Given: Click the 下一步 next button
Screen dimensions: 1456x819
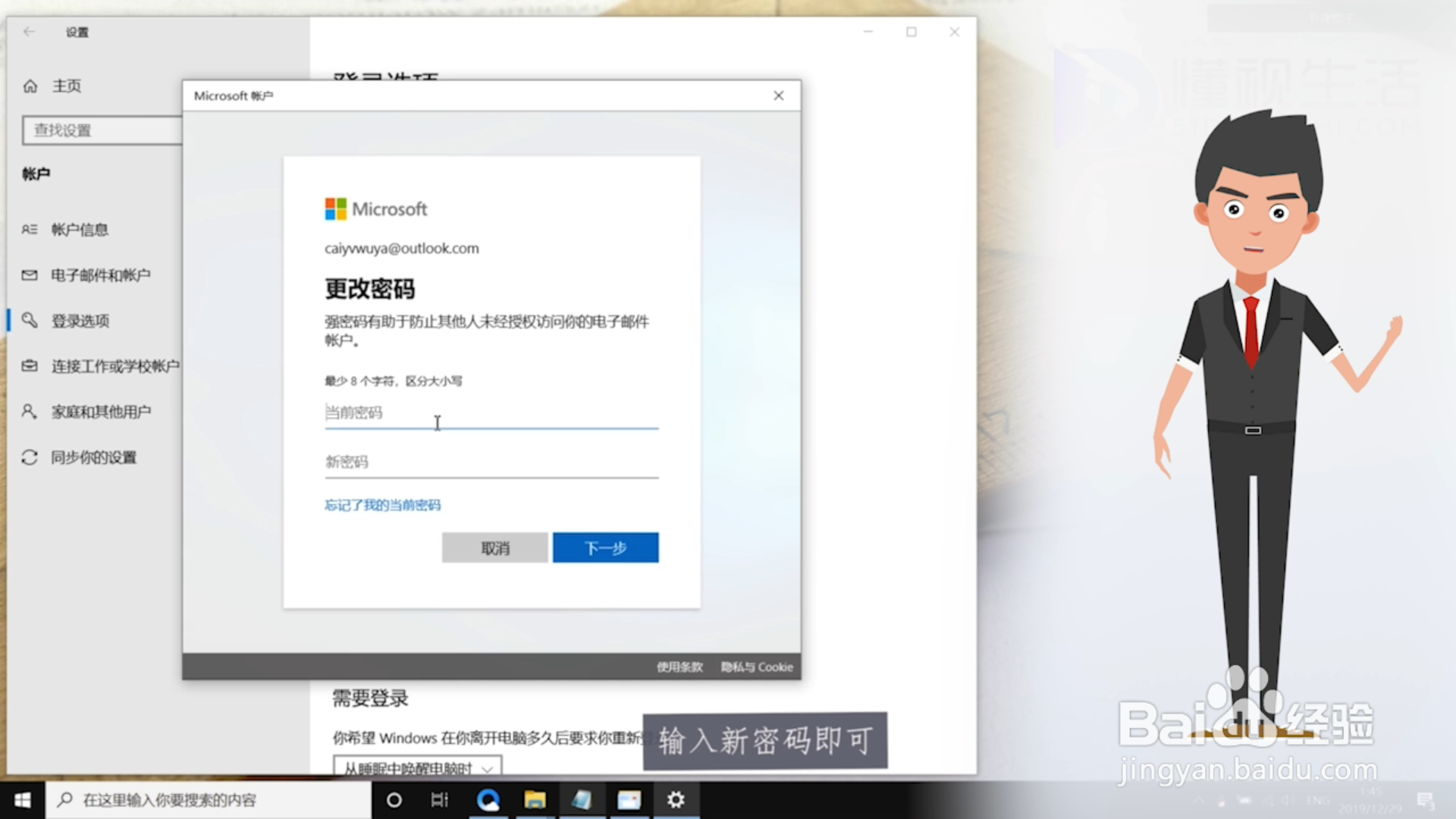Looking at the screenshot, I should (x=604, y=548).
